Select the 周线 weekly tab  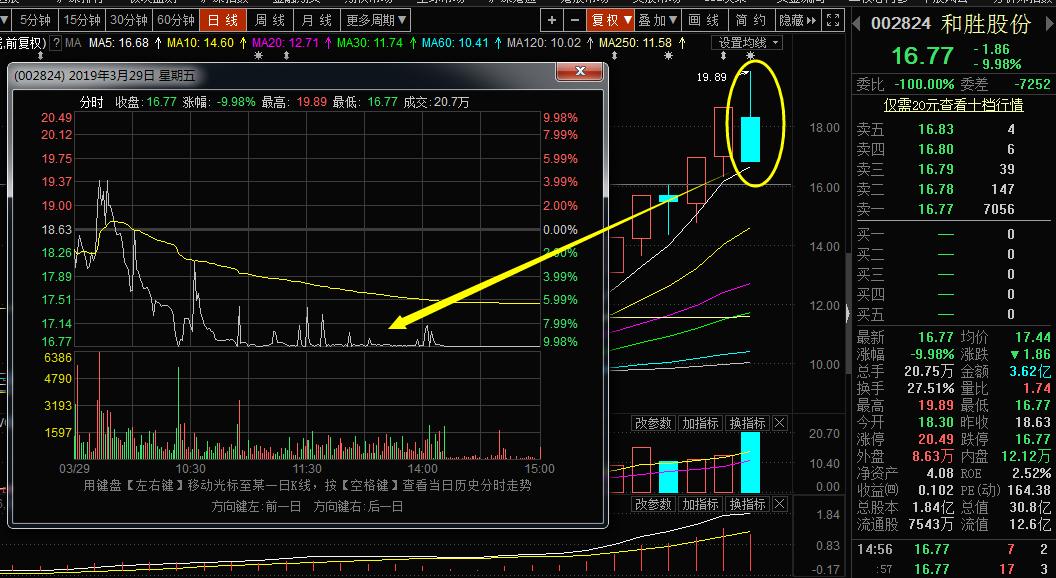270,20
